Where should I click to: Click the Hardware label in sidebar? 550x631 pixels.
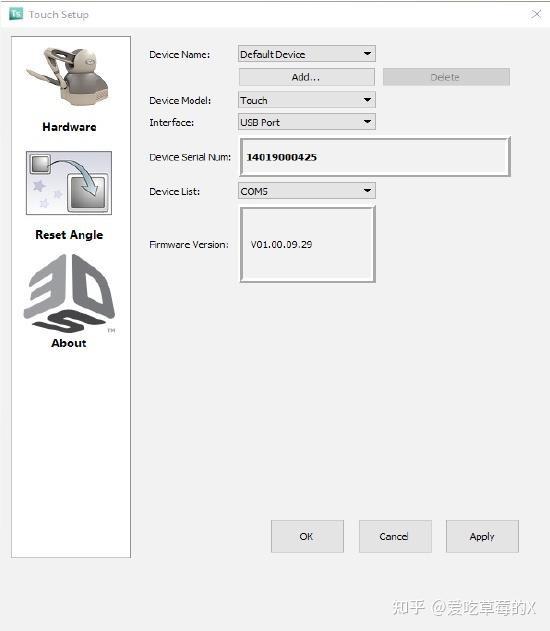69,127
